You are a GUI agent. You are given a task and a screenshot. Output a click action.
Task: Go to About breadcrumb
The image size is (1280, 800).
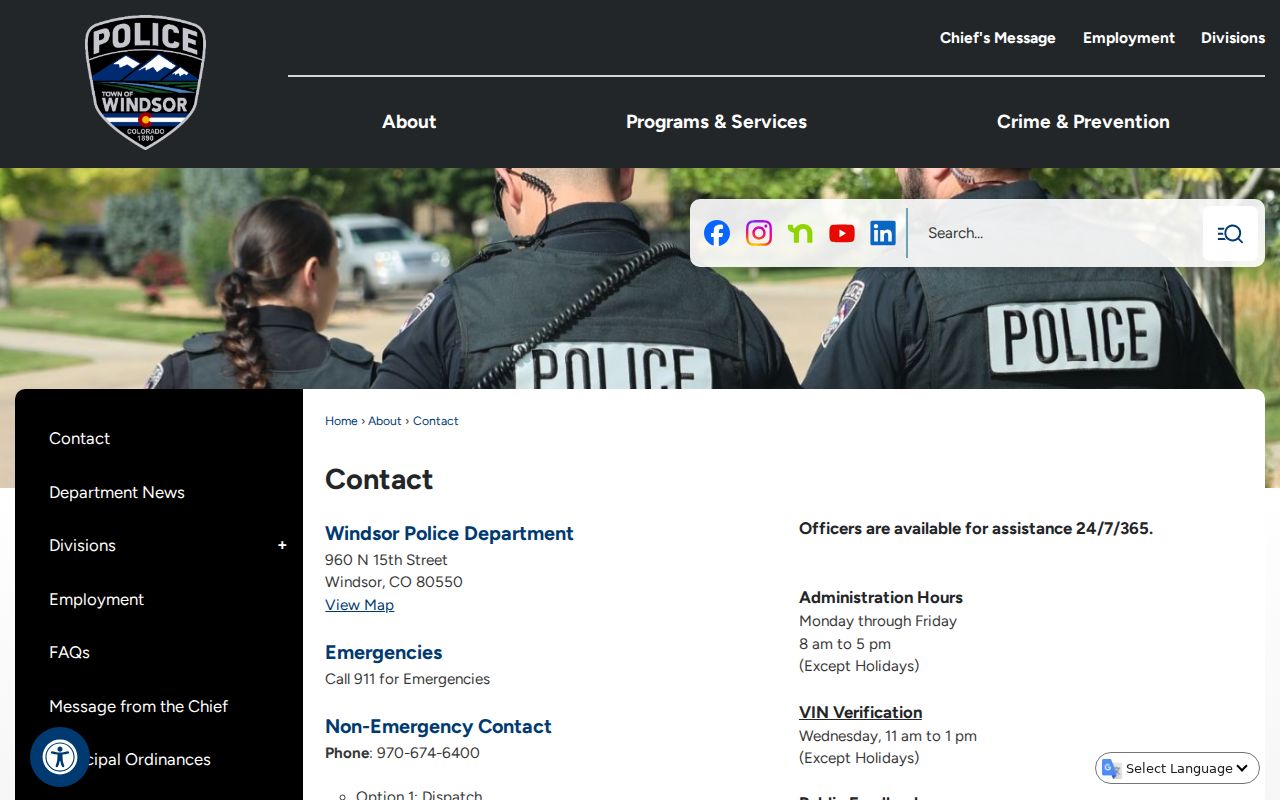385,421
